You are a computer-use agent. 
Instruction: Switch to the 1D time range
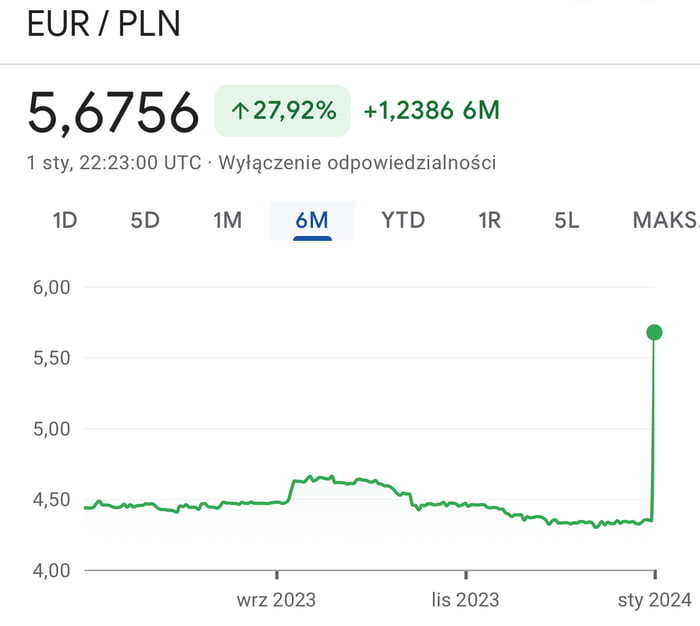click(65, 220)
